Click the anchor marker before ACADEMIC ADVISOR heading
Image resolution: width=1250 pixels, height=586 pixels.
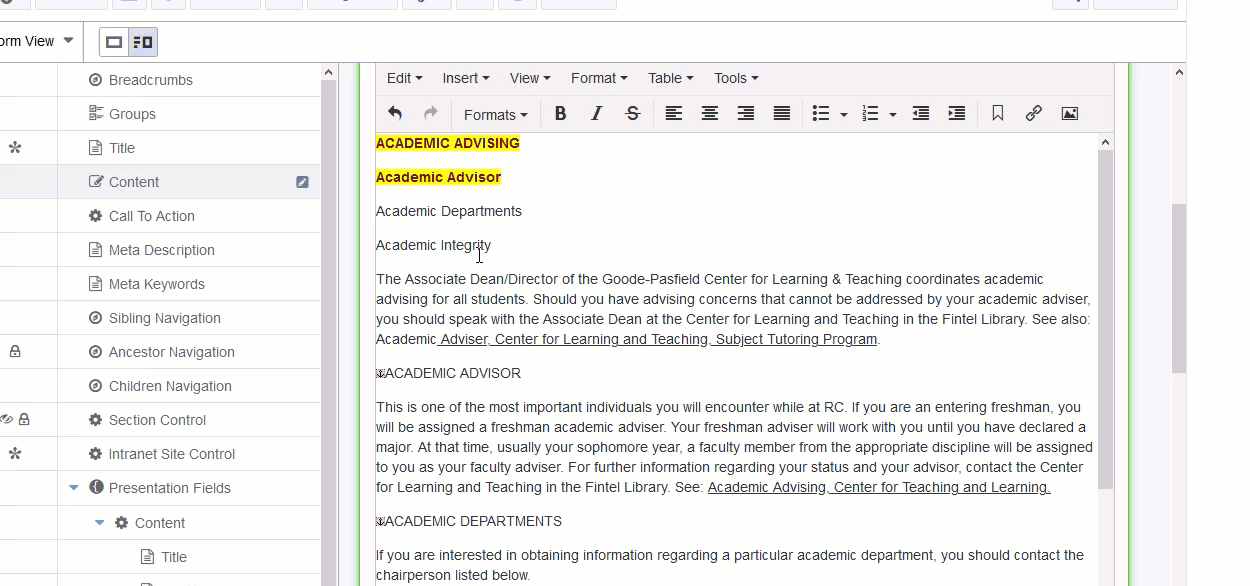380,374
